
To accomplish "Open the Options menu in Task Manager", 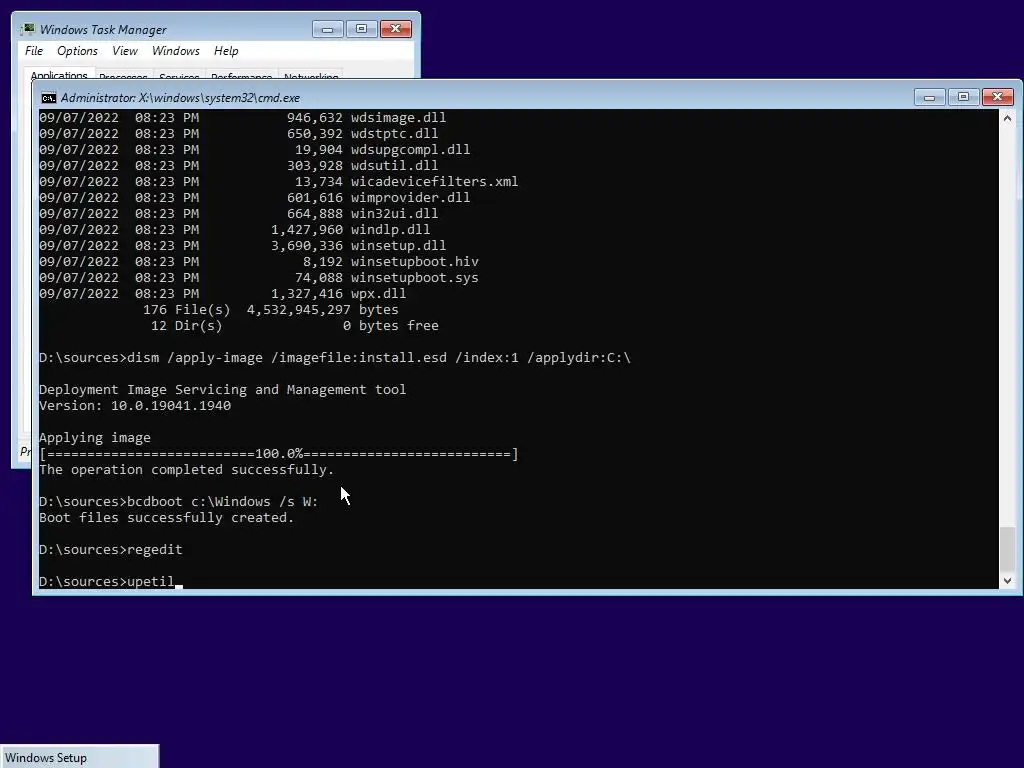I will coord(77,51).
